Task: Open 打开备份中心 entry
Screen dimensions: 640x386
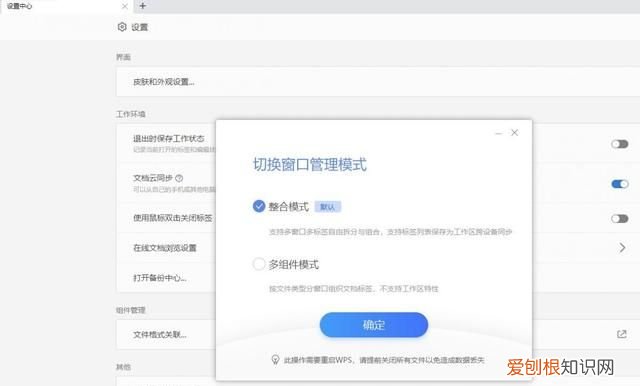Action: point(160,278)
